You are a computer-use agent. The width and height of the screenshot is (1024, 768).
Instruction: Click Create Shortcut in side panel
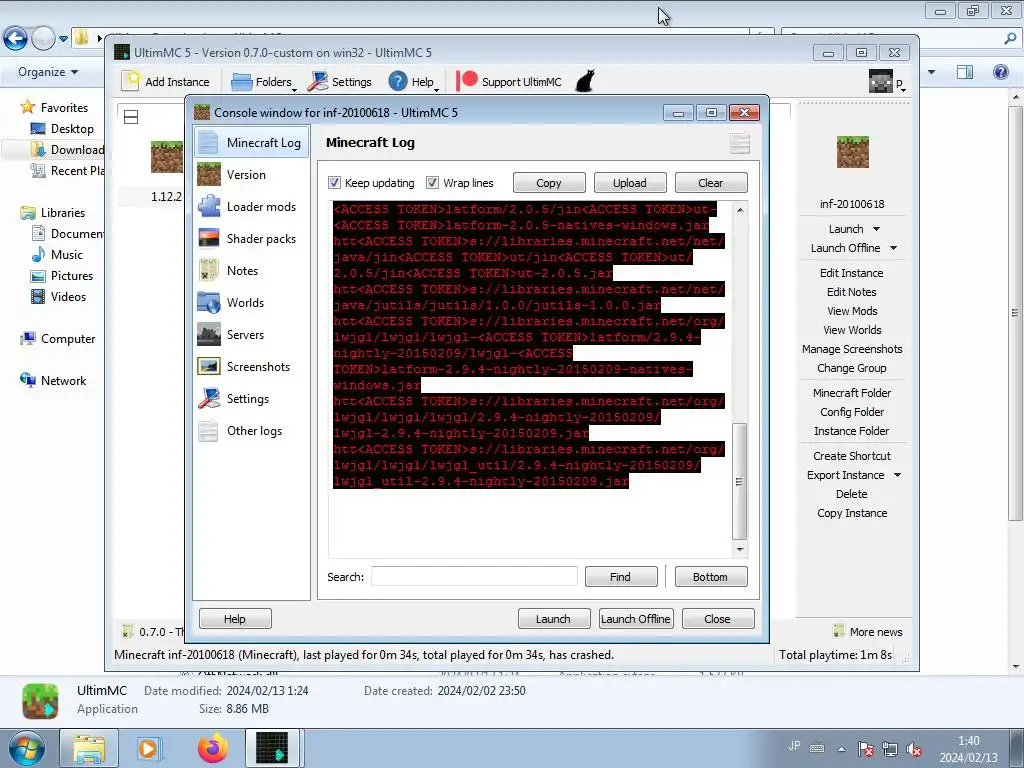pyautogui.click(x=852, y=456)
